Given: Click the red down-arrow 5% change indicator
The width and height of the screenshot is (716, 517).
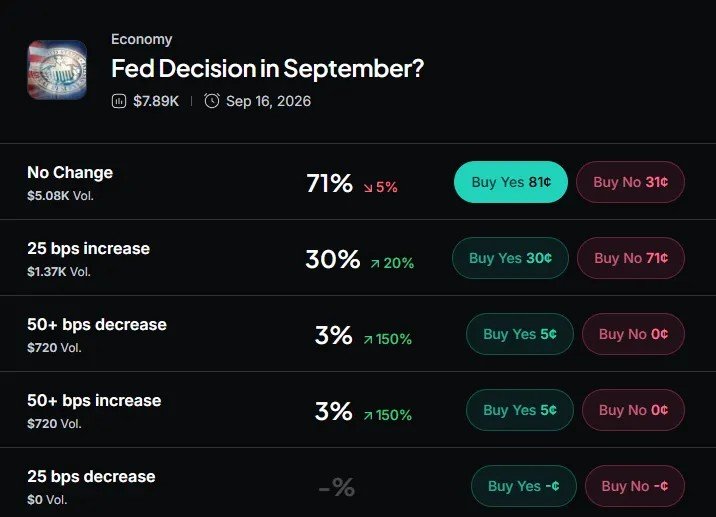Looking at the screenshot, I should click(381, 187).
